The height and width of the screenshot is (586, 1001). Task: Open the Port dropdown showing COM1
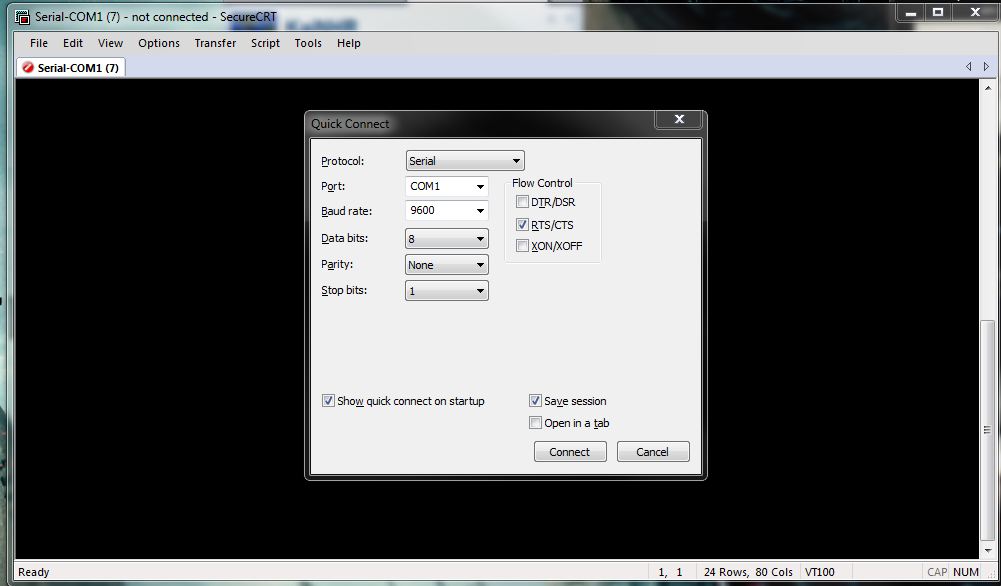(x=447, y=186)
